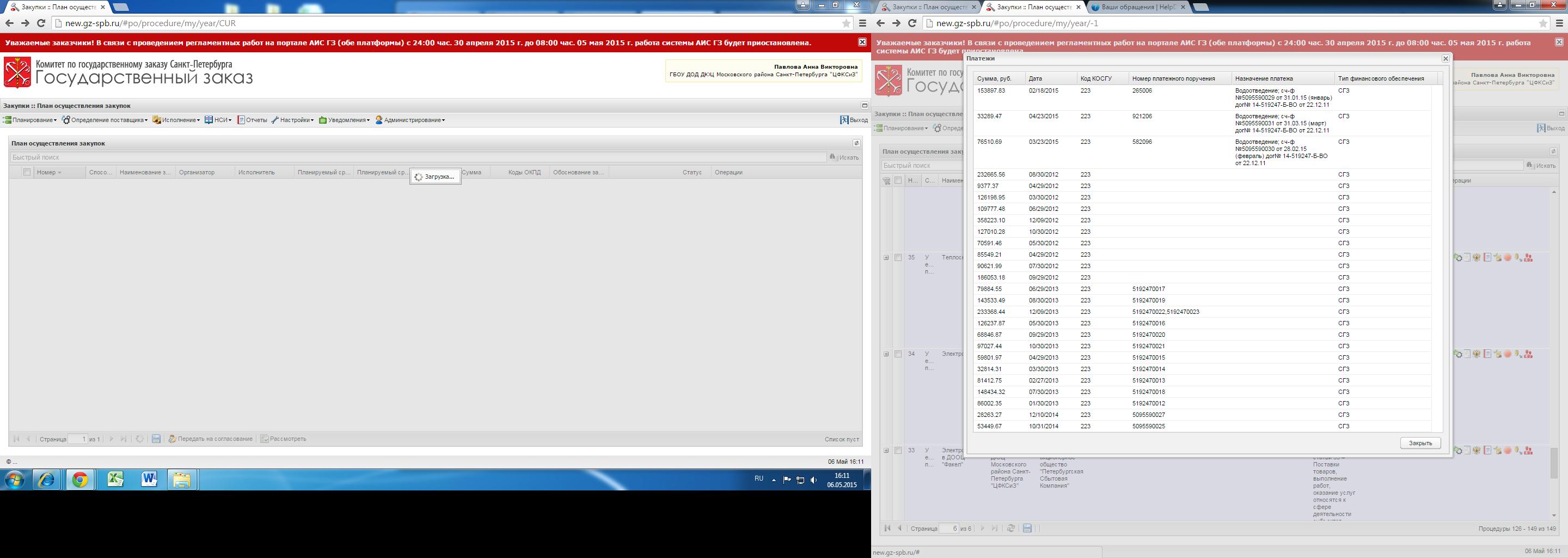
Task: Click the coat-of-arms operation icon in row 35
Action: pyautogui.click(x=1477, y=258)
